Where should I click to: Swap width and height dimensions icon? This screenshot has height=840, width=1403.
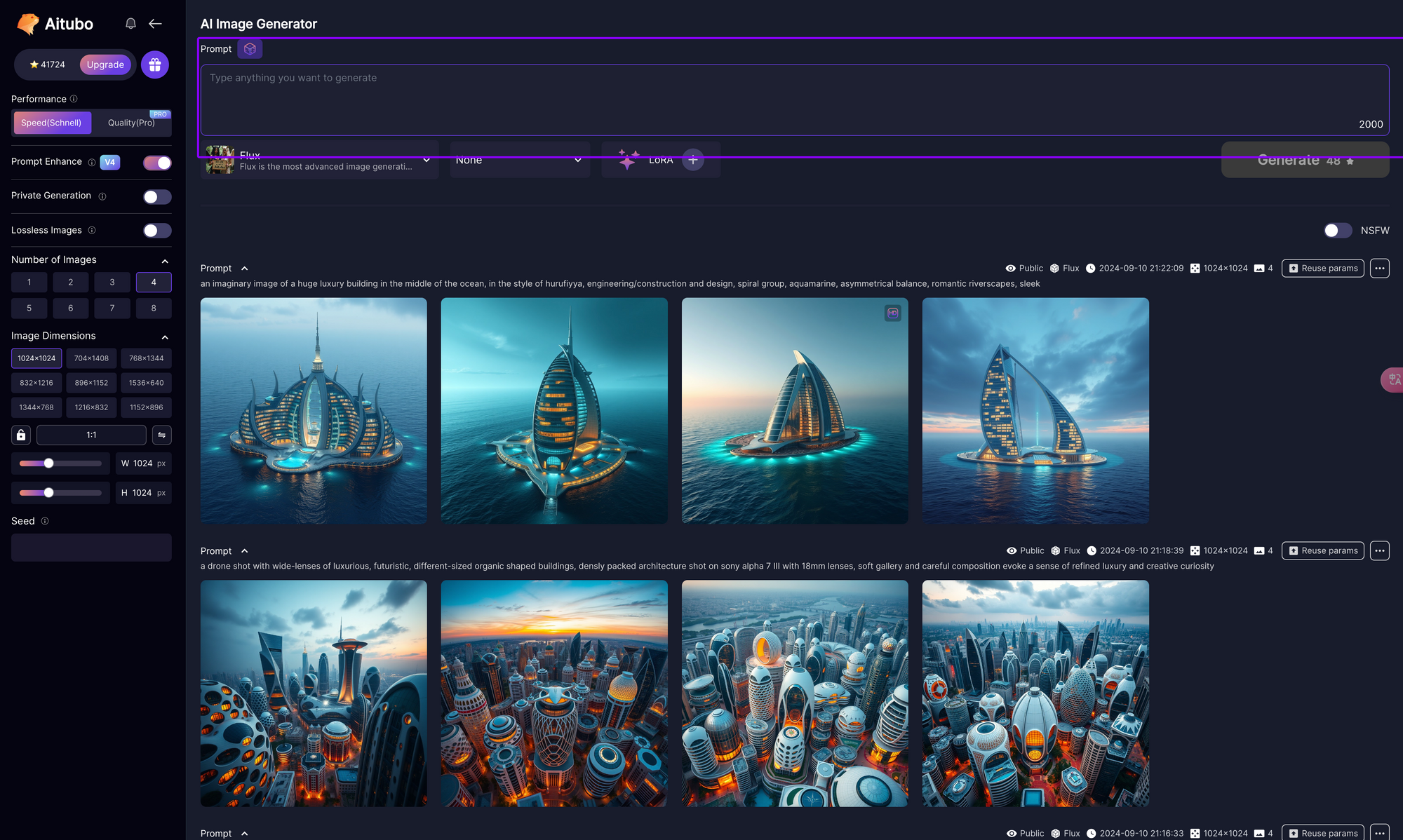point(161,435)
